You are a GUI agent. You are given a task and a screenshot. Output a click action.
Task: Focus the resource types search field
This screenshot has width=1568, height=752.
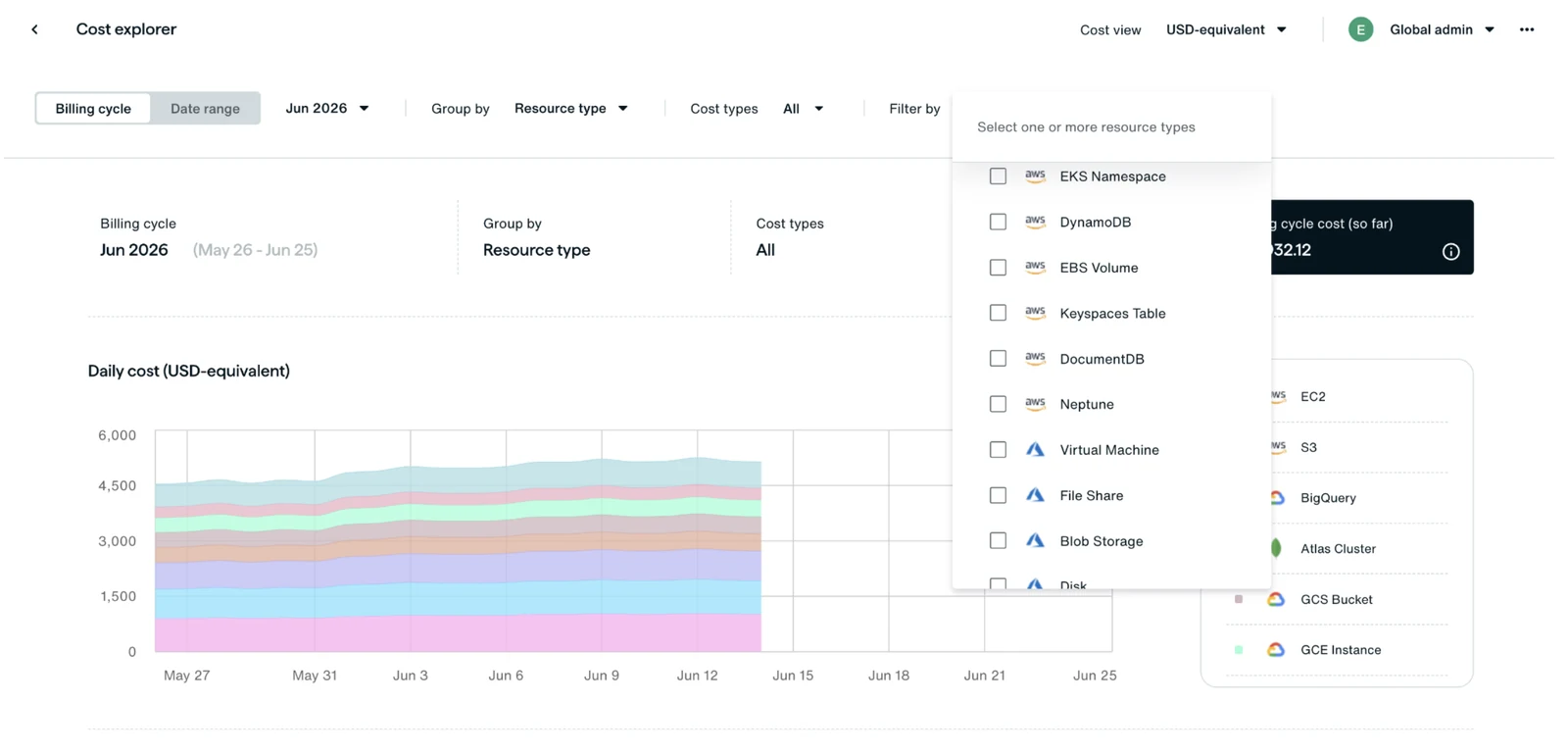pos(1111,127)
